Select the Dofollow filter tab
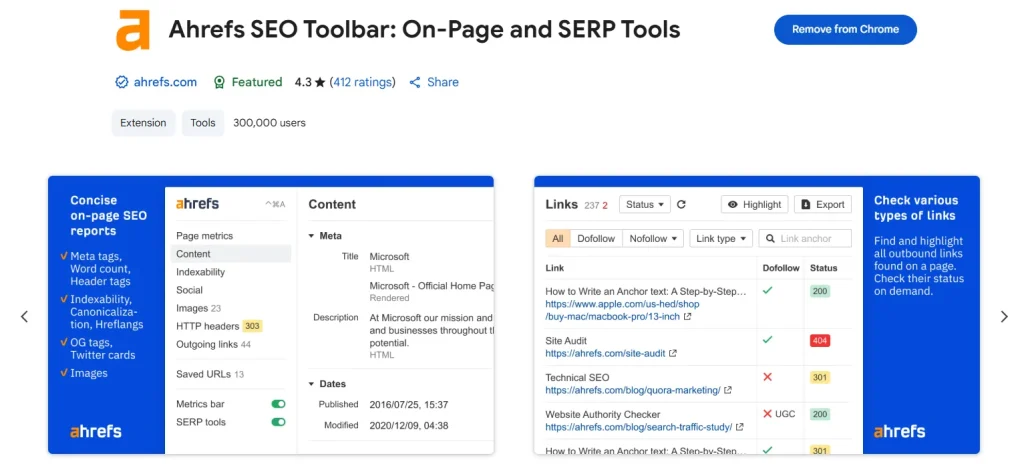 tap(596, 238)
